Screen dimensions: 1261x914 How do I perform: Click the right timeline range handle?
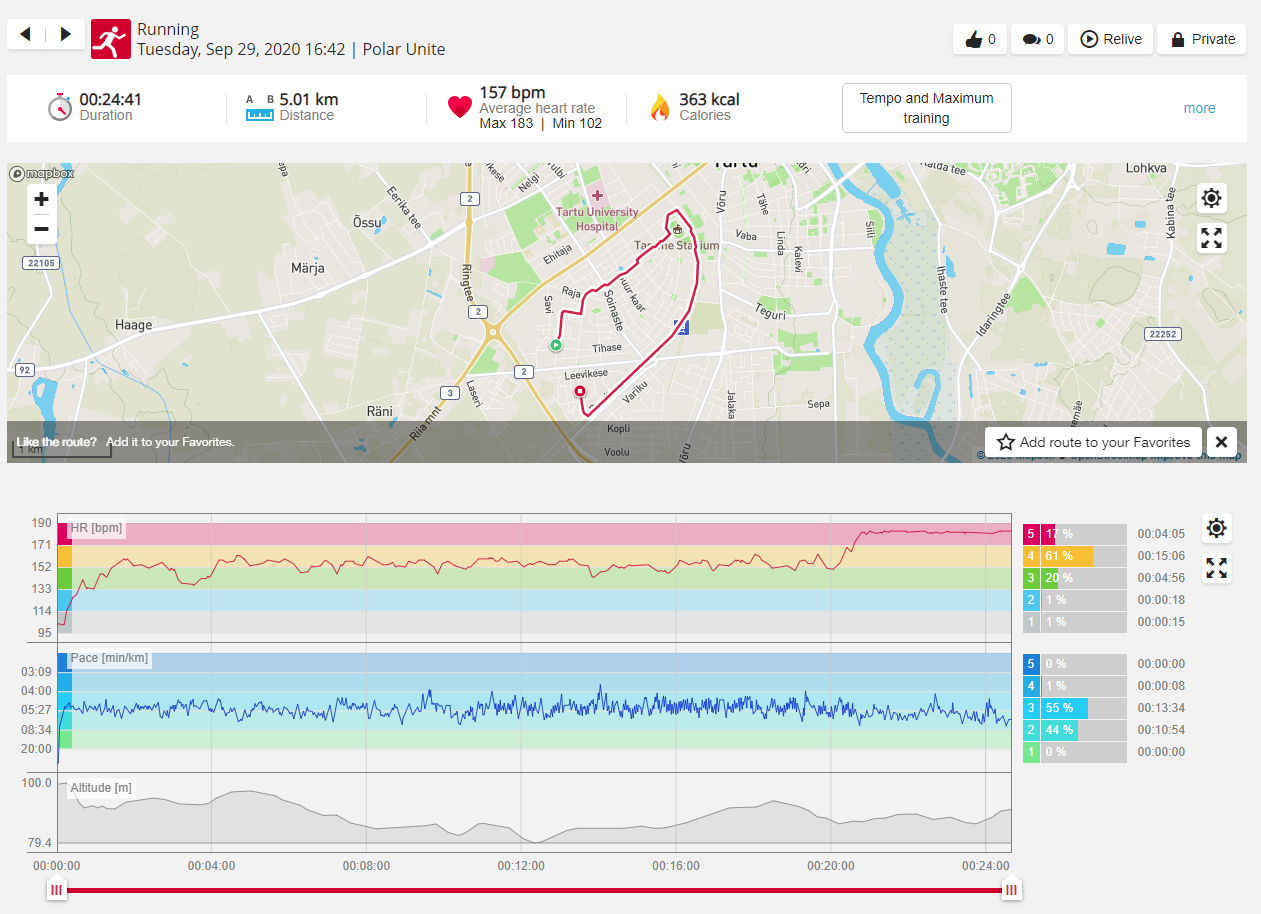click(1011, 888)
